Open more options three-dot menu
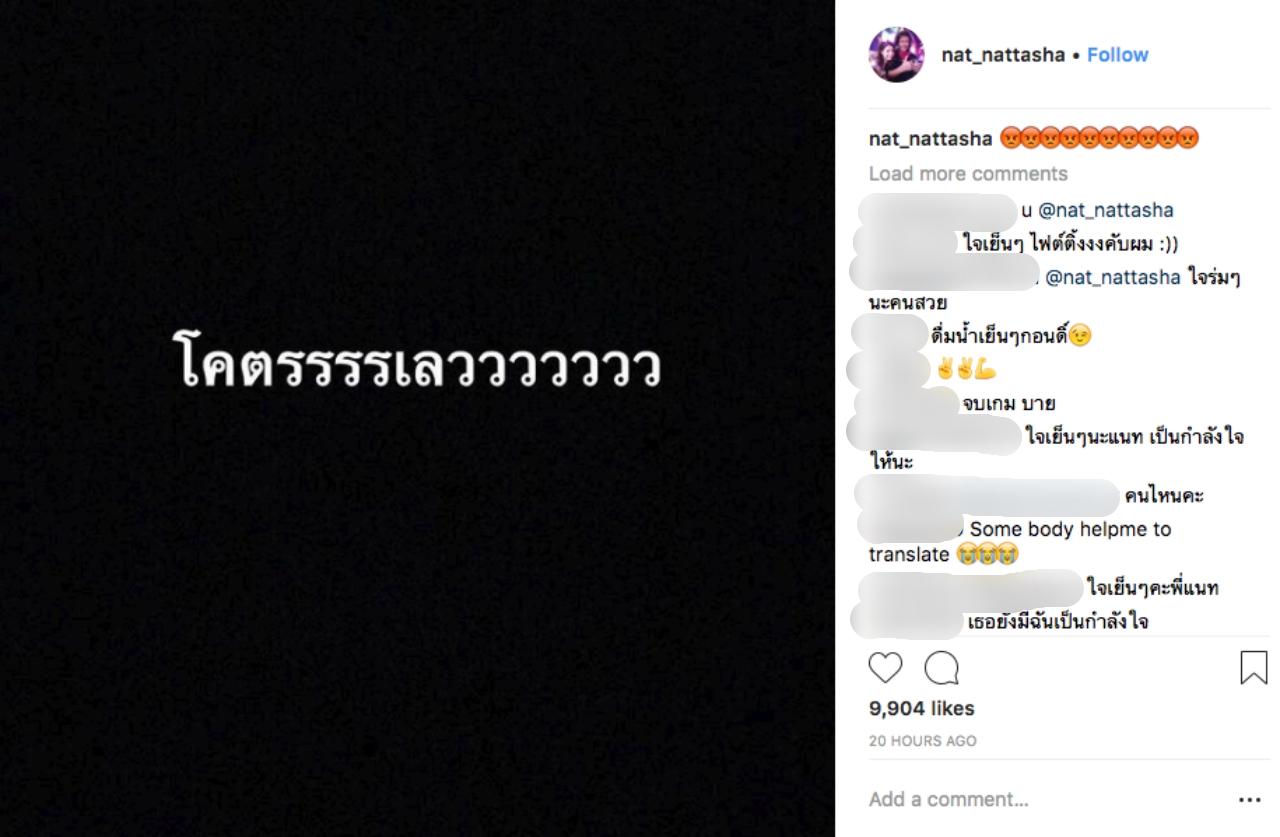The height and width of the screenshot is (837, 1280). click(1249, 800)
